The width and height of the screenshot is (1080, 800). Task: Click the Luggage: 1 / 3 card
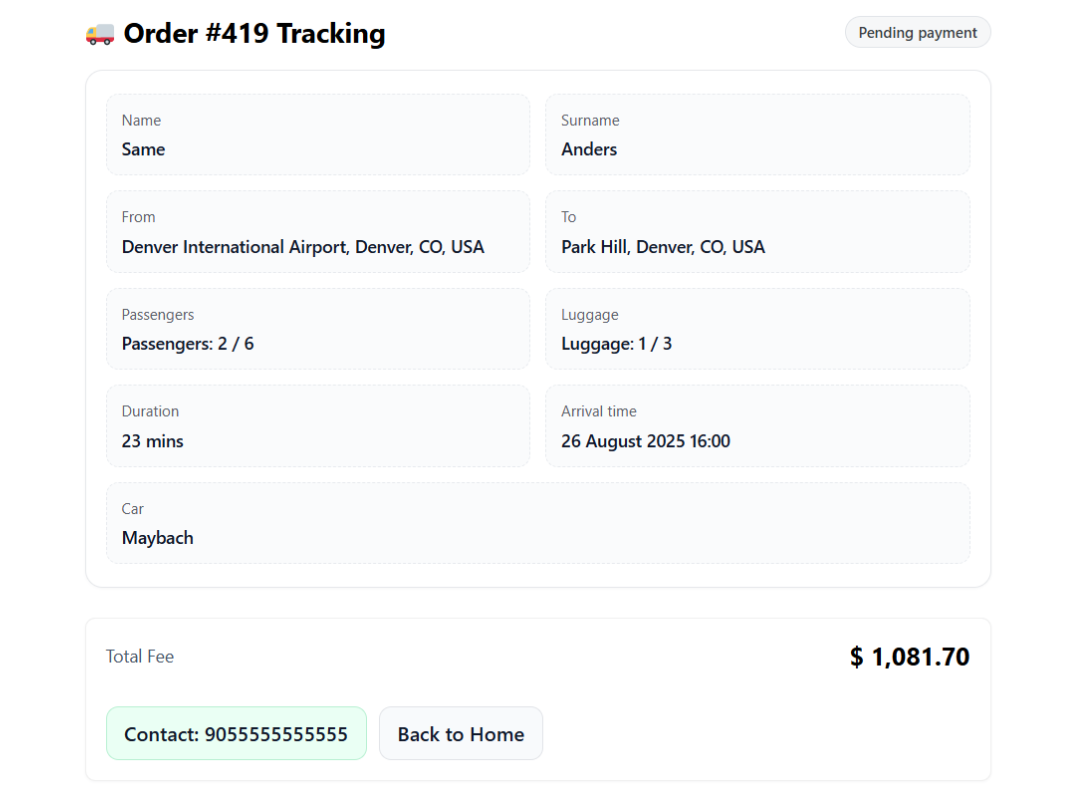[x=757, y=329]
